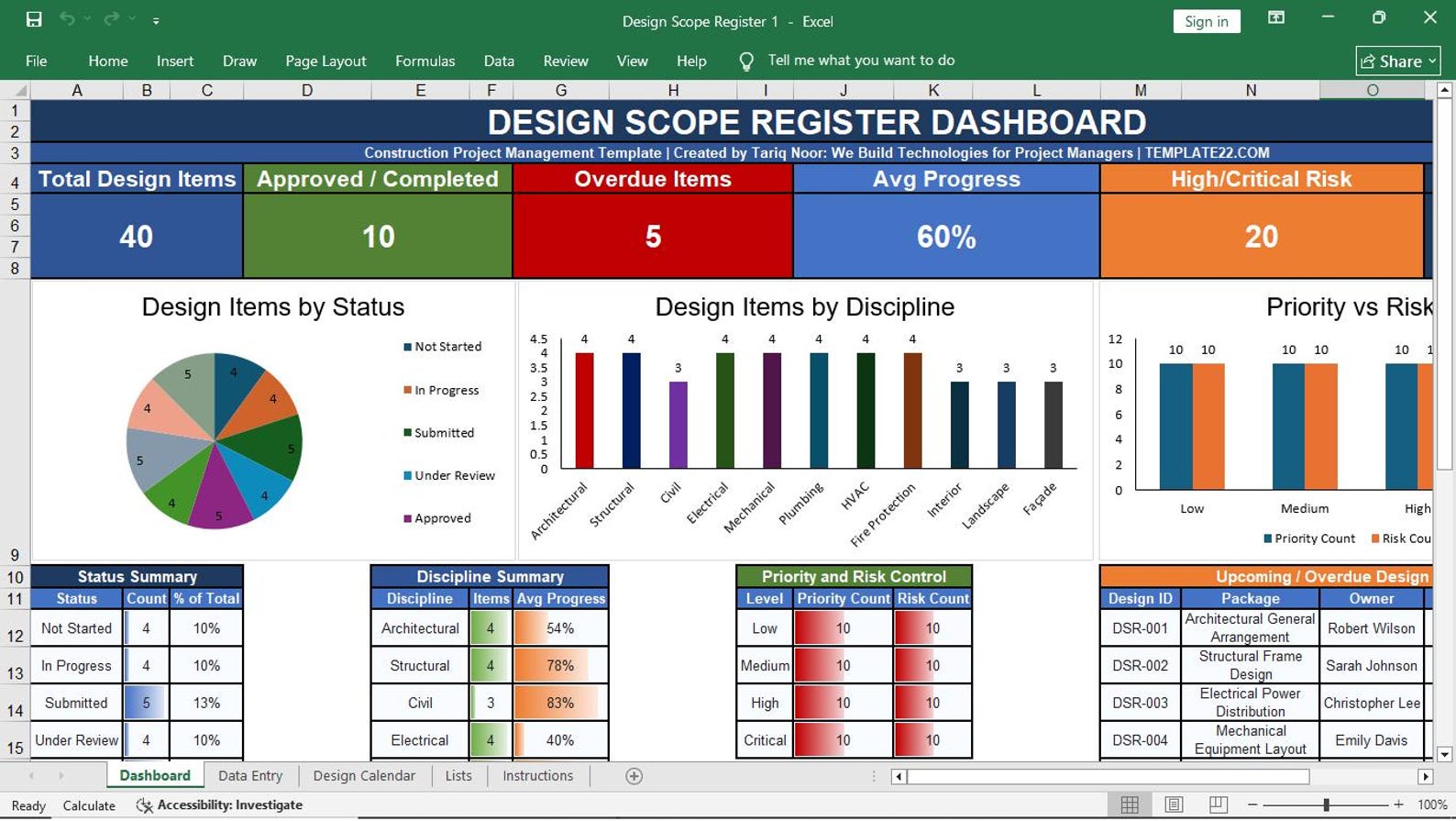
Task: Open the Formulas ribbon tab
Action: tap(425, 61)
